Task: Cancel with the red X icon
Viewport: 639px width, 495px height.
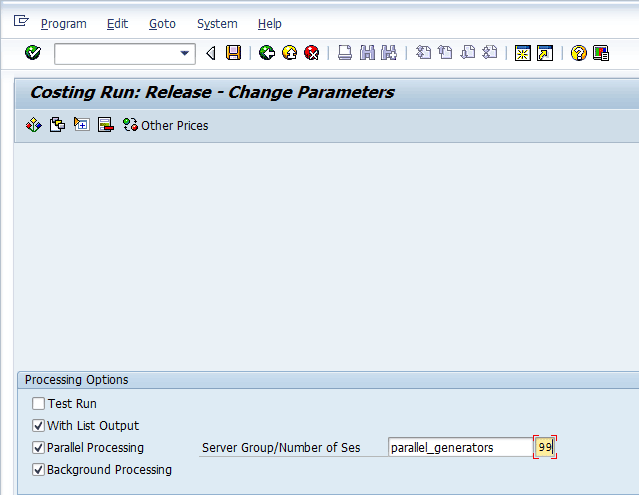Action: (312, 53)
